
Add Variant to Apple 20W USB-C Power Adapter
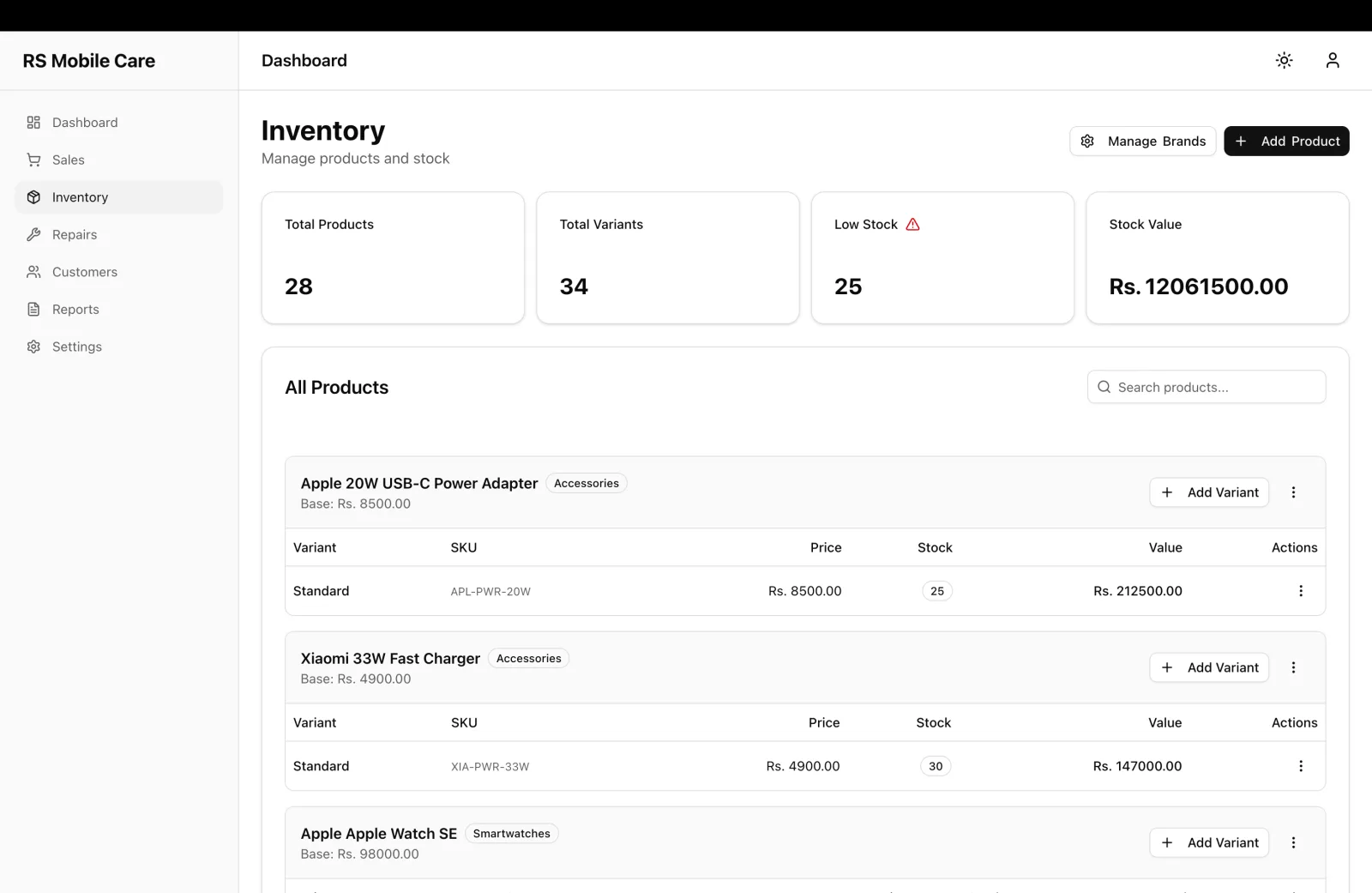(x=1209, y=492)
